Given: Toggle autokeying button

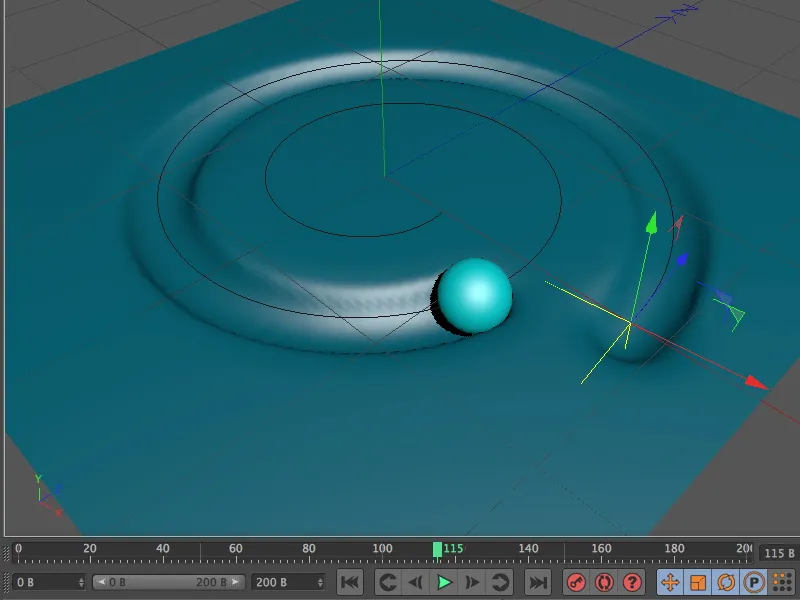Looking at the screenshot, I should [x=604, y=582].
